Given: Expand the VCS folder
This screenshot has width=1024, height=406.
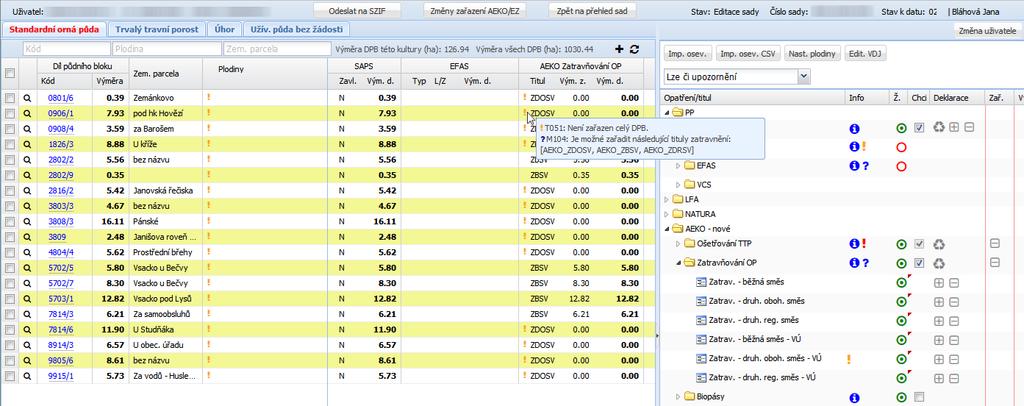Looking at the screenshot, I should (x=679, y=185).
